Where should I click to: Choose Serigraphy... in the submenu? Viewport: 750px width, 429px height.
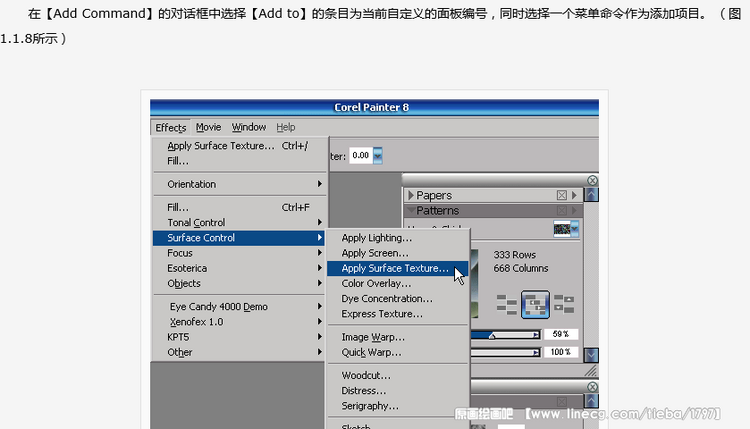[398, 406]
